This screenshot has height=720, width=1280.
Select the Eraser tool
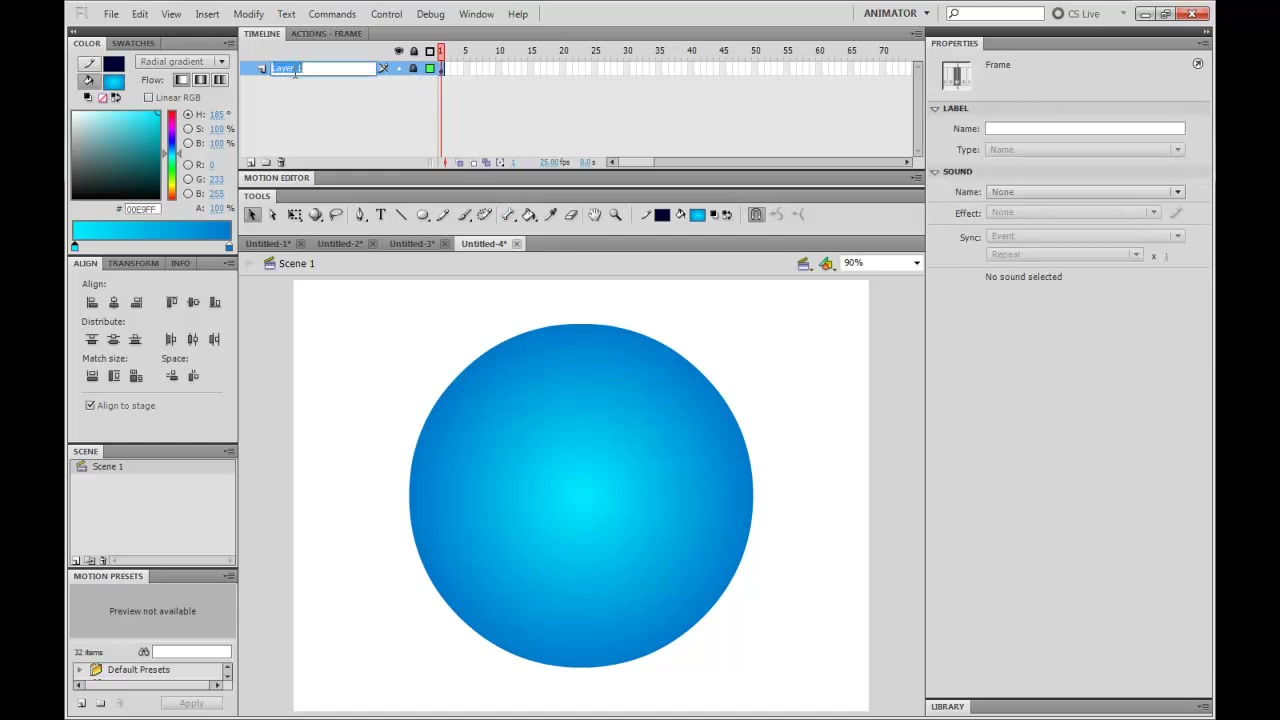click(571, 214)
